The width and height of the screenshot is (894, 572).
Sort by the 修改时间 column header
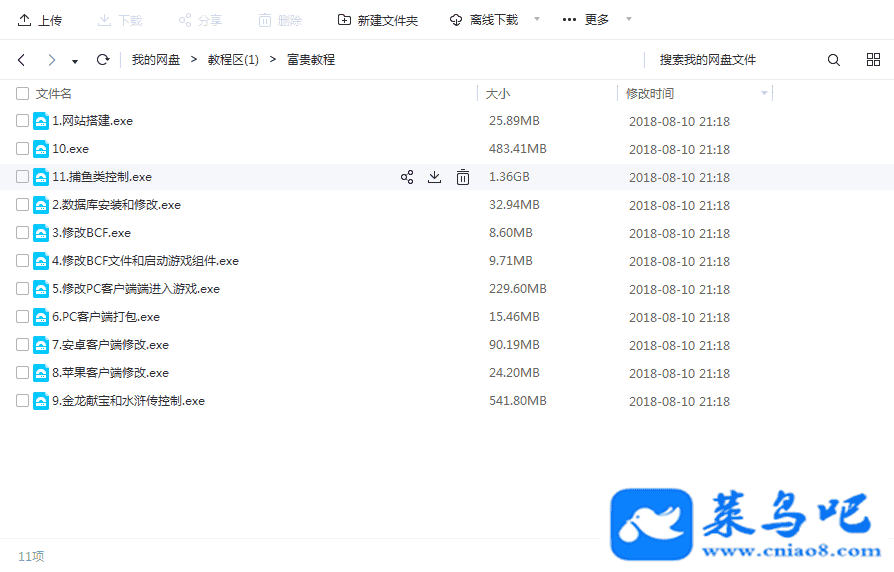point(650,94)
